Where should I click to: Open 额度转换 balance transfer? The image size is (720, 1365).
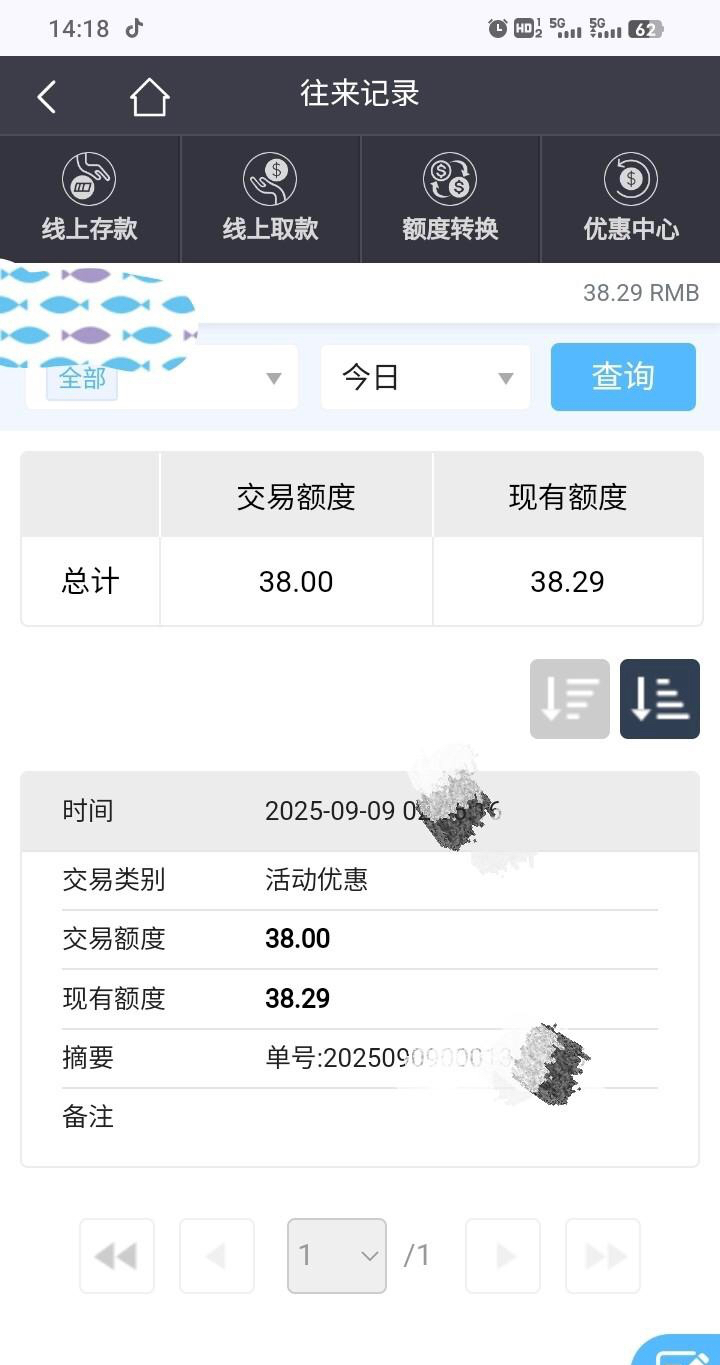click(450, 199)
